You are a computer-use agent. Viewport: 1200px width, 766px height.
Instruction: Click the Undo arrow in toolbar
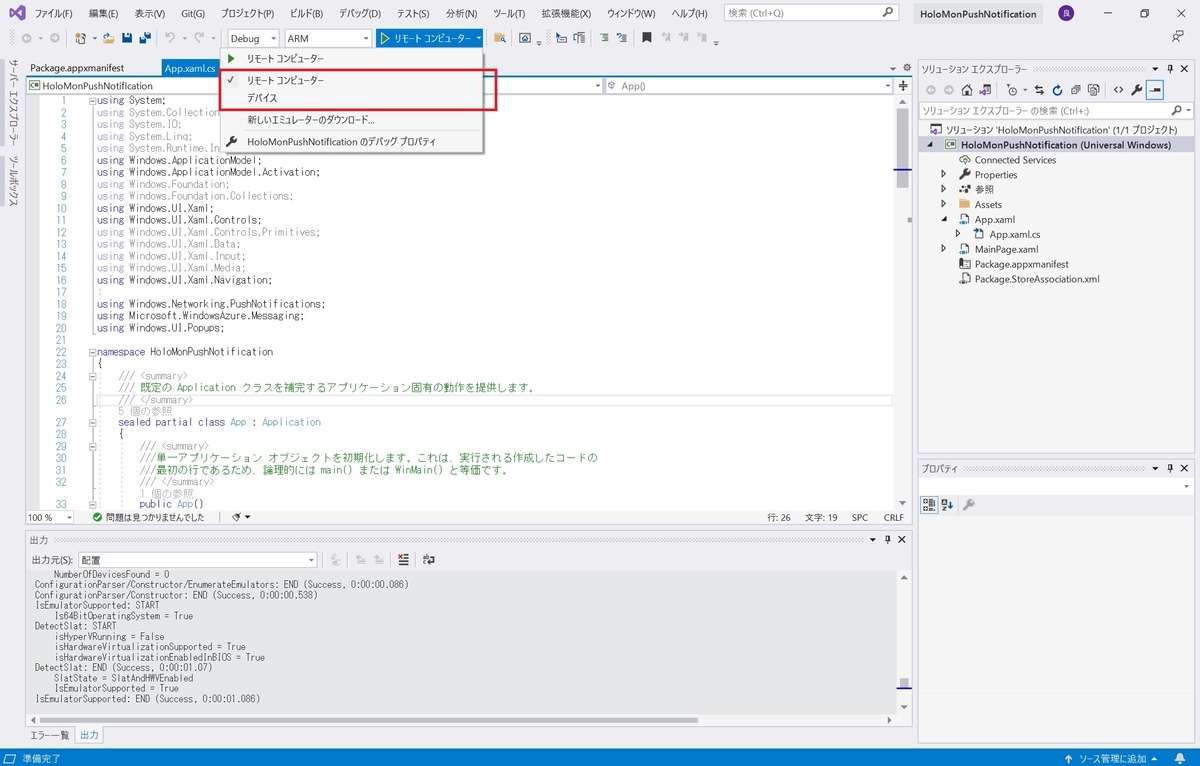(170, 38)
